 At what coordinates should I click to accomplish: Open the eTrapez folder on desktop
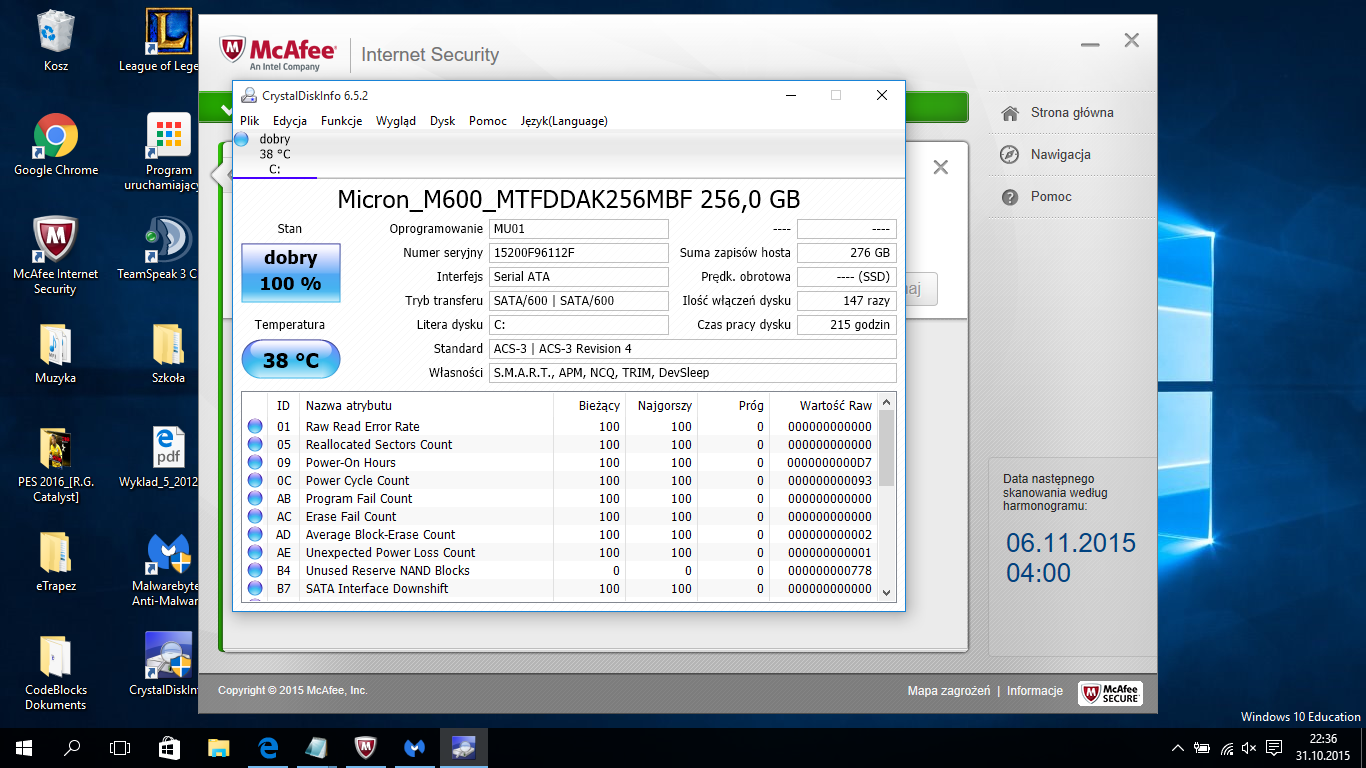pos(56,561)
